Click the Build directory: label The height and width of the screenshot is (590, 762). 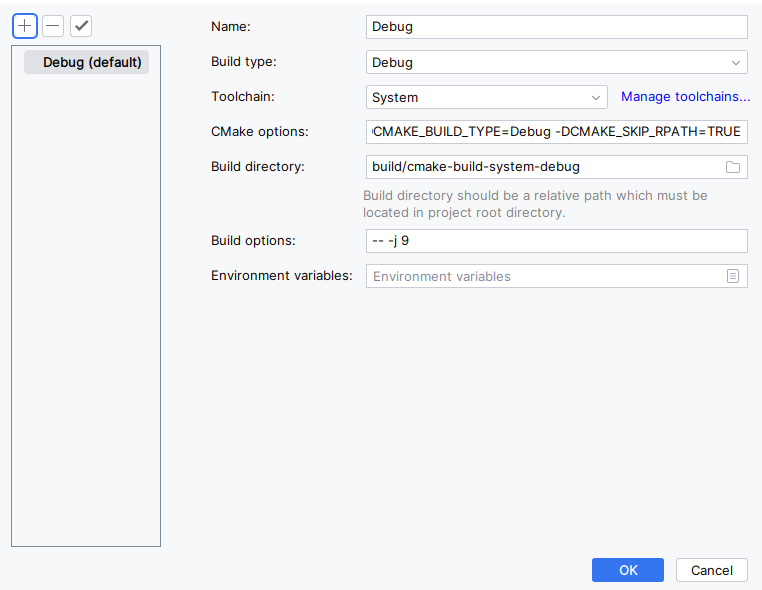[258, 167]
